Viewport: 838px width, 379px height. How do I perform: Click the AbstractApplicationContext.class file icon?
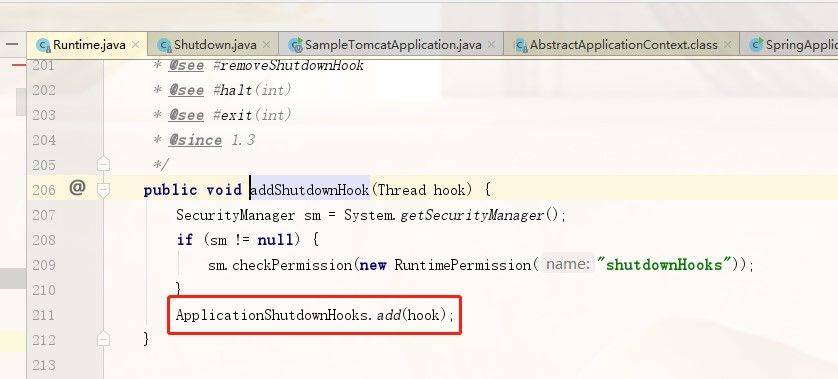pyautogui.click(x=521, y=45)
